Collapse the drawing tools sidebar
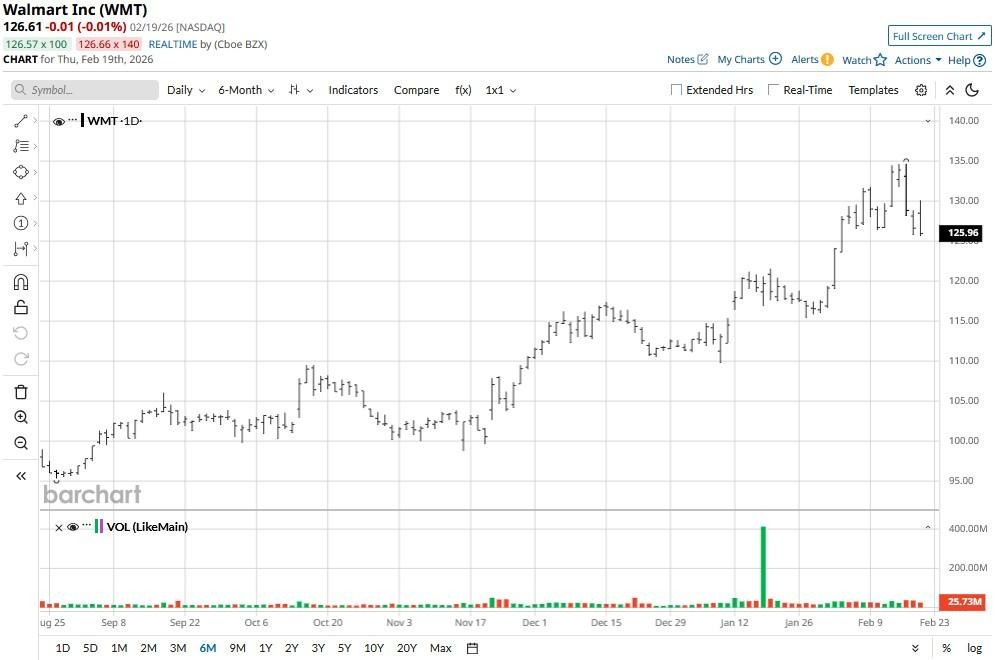The width and height of the screenshot is (995, 660). point(20,476)
